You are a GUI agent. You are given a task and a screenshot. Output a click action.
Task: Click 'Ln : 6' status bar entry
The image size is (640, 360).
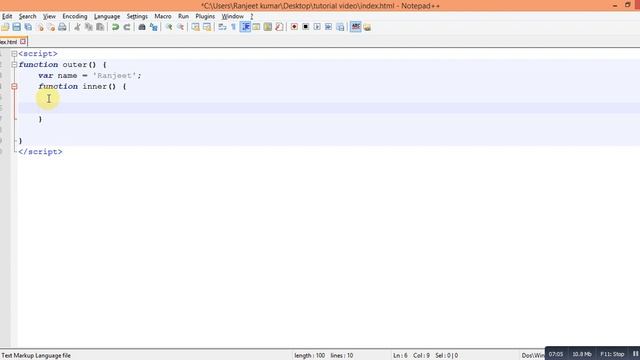(x=400, y=356)
